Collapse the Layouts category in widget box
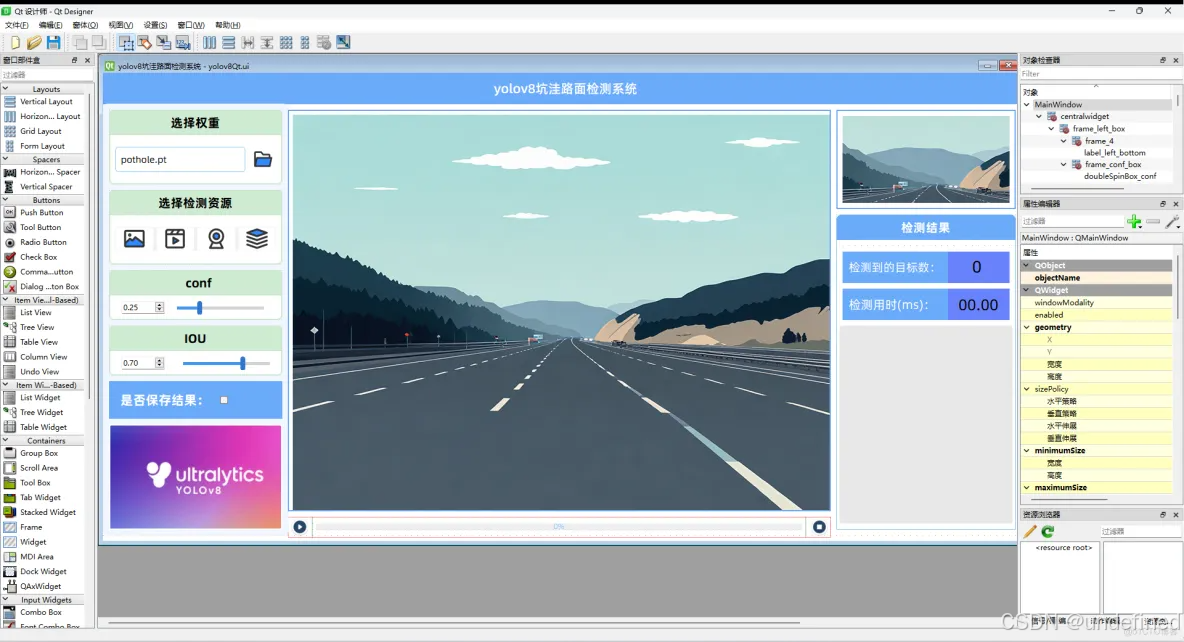The image size is (1184, 642). click(6, 88)
